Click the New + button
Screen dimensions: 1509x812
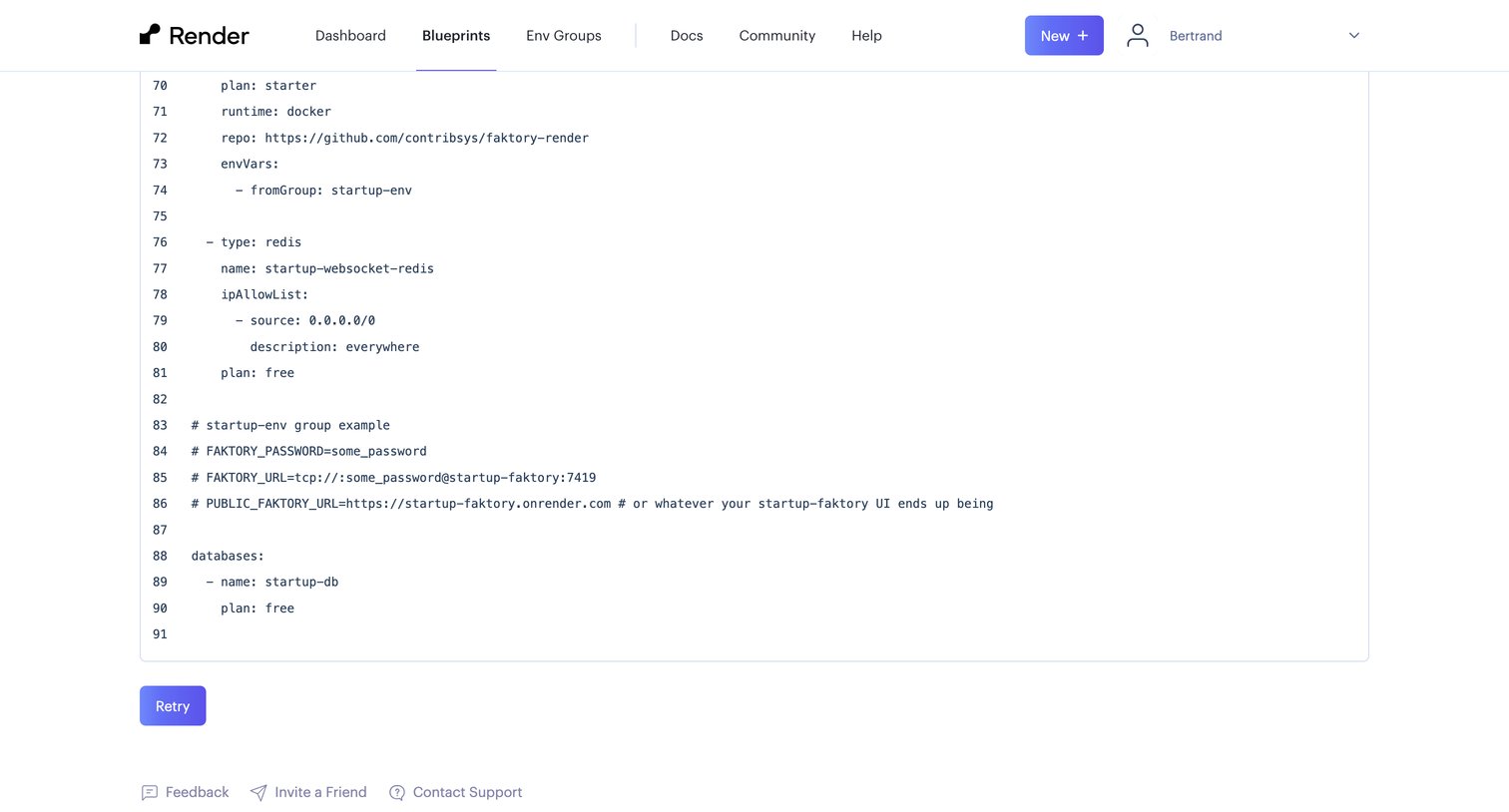pyautogui.click(x=1064, y=35)
